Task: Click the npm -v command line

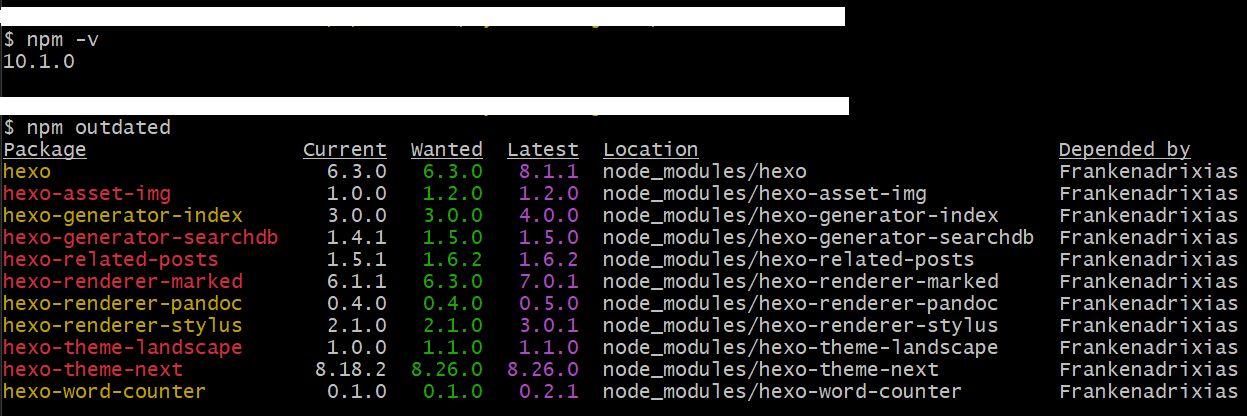Action: (52, 39)
